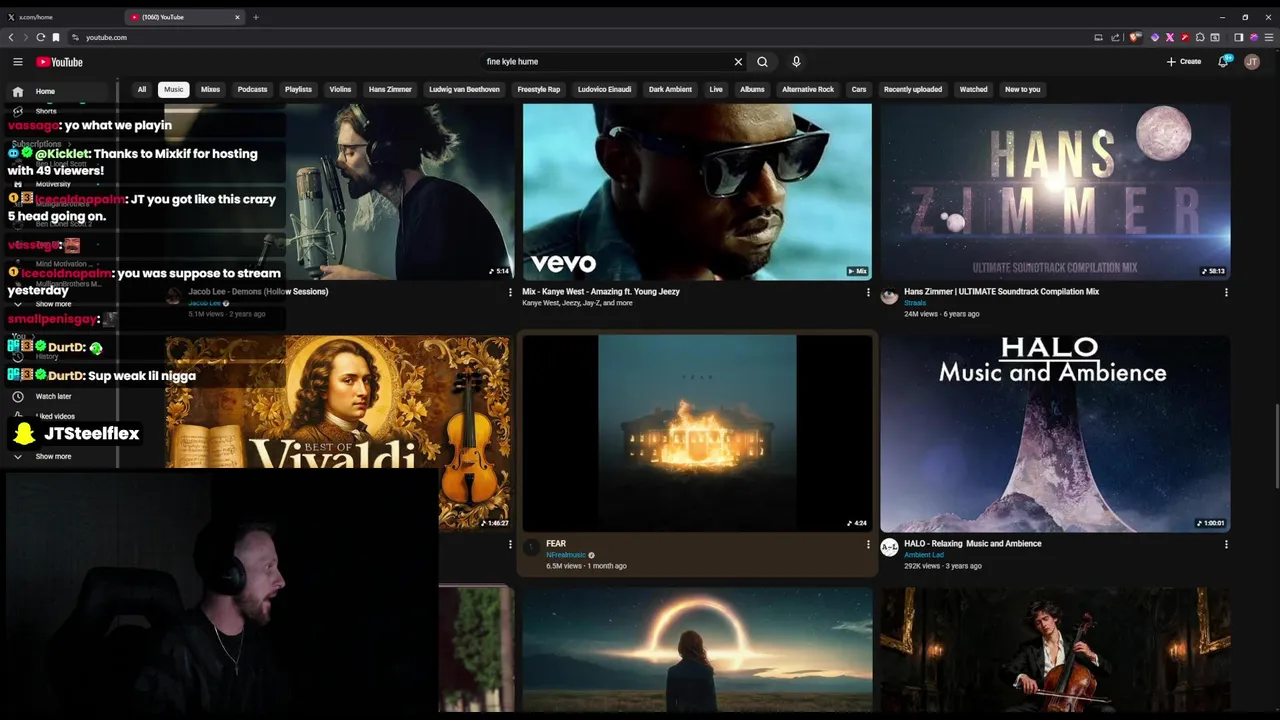Open the extensions puzzle piece icon

click(1200, 37)
